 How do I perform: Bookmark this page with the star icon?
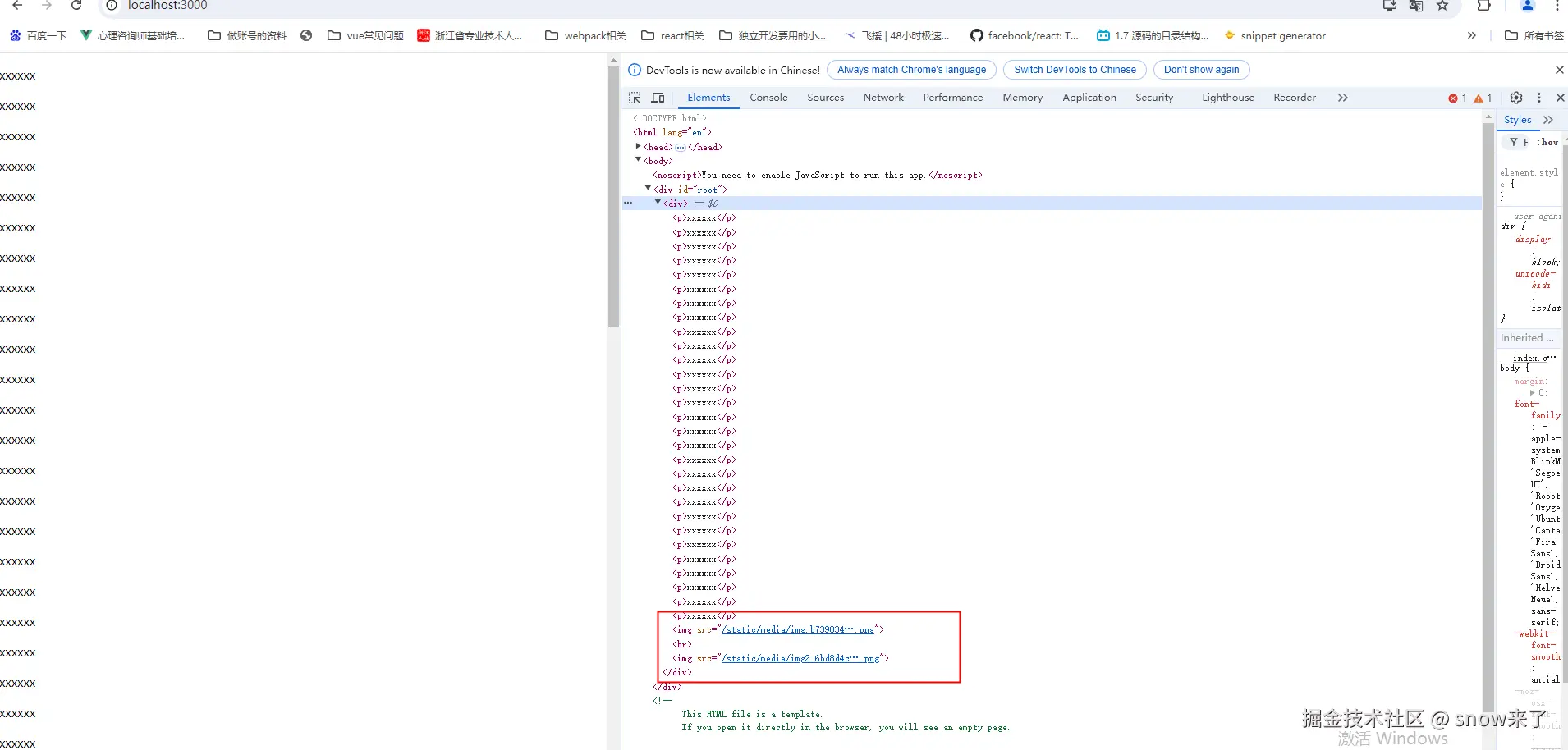[x=1442, y=5]
